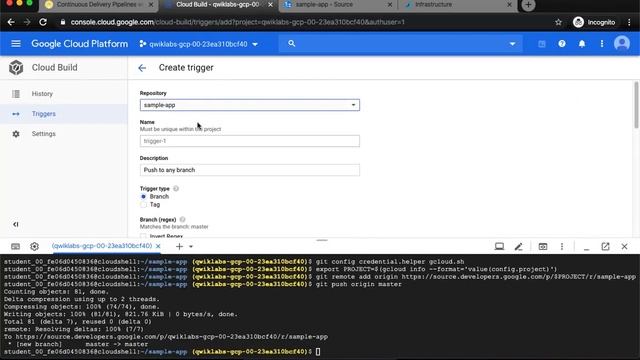This screenshot has height=360, width=640.
Task: Click the Cloud Shell laptop session icon
Action: click(x=499, y=247)
